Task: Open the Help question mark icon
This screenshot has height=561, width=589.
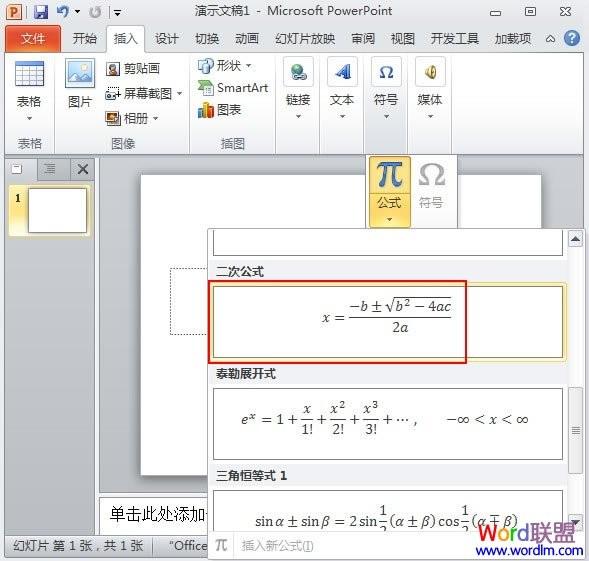Action: point(572,38)
